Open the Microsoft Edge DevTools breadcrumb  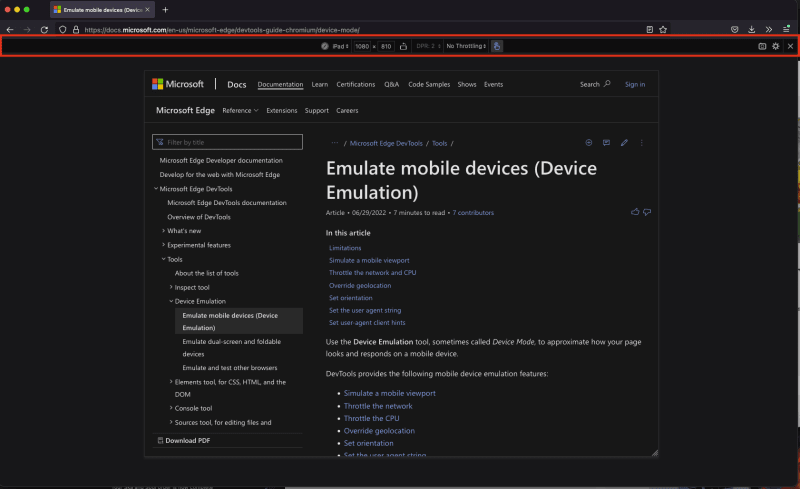coord(386,143)
